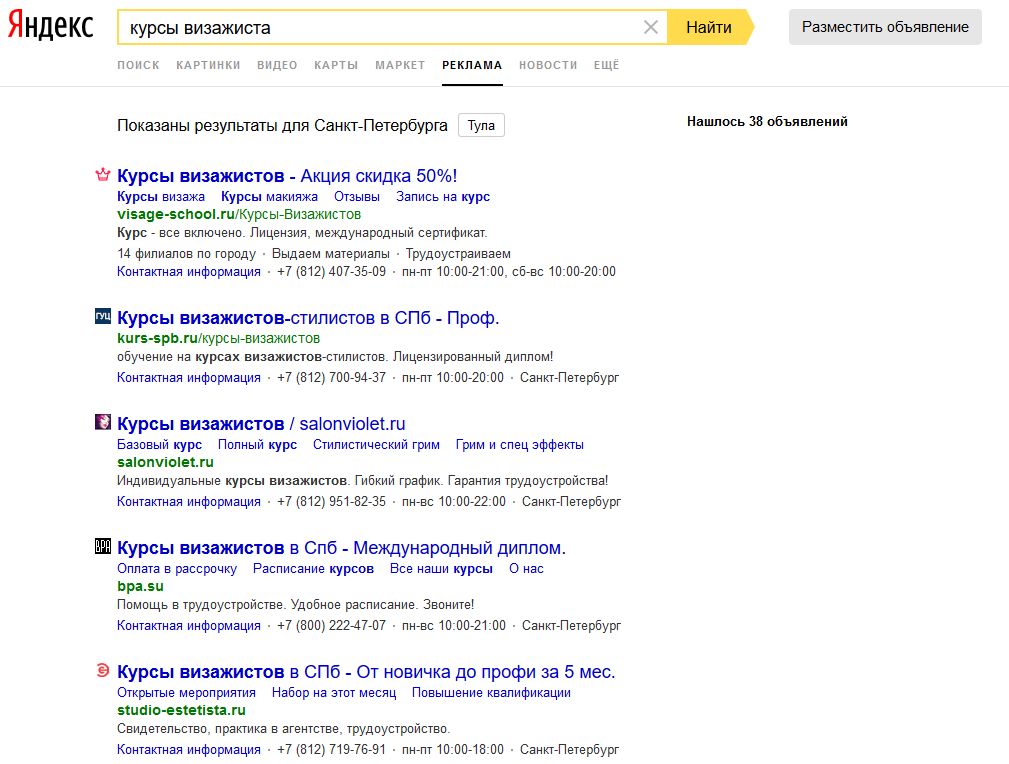Click the 'пн-пт 10:00-18:00' hours text
Viewport: 1009px width, 764px height.
pos(453,750)
